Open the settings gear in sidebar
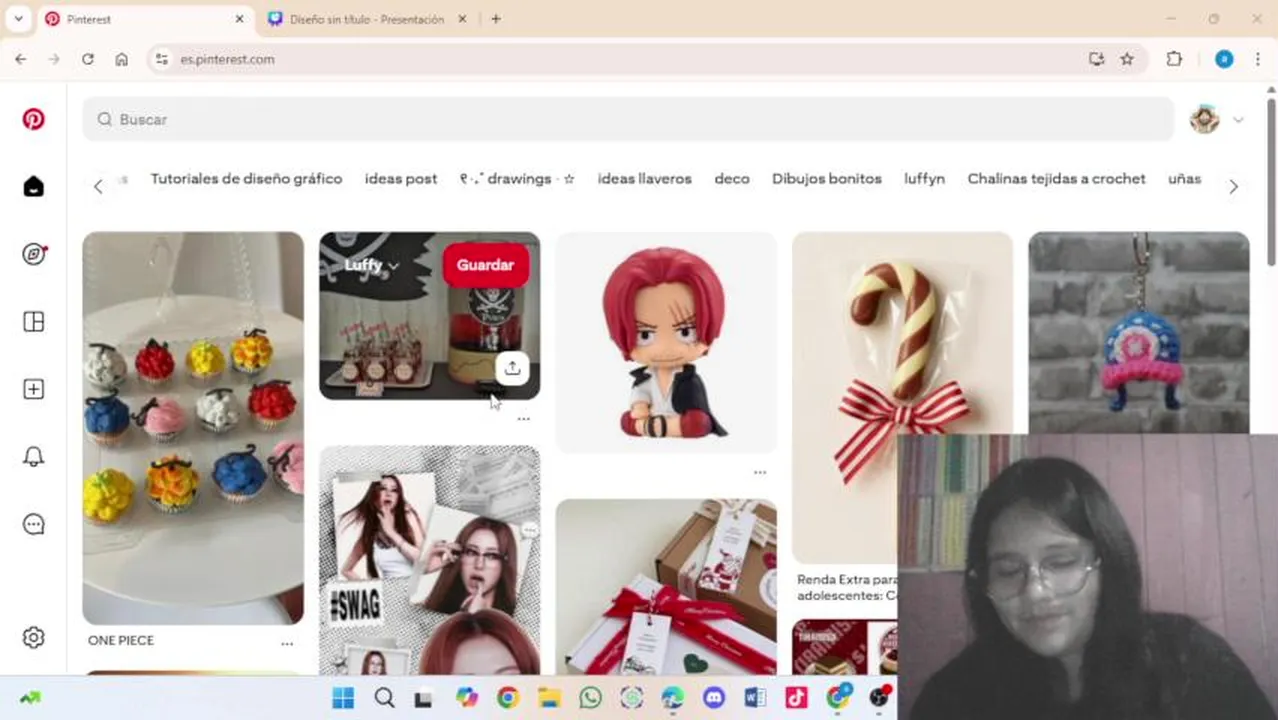The height and width of the screenshot is (720, 1278). click(x=33, y=637)
